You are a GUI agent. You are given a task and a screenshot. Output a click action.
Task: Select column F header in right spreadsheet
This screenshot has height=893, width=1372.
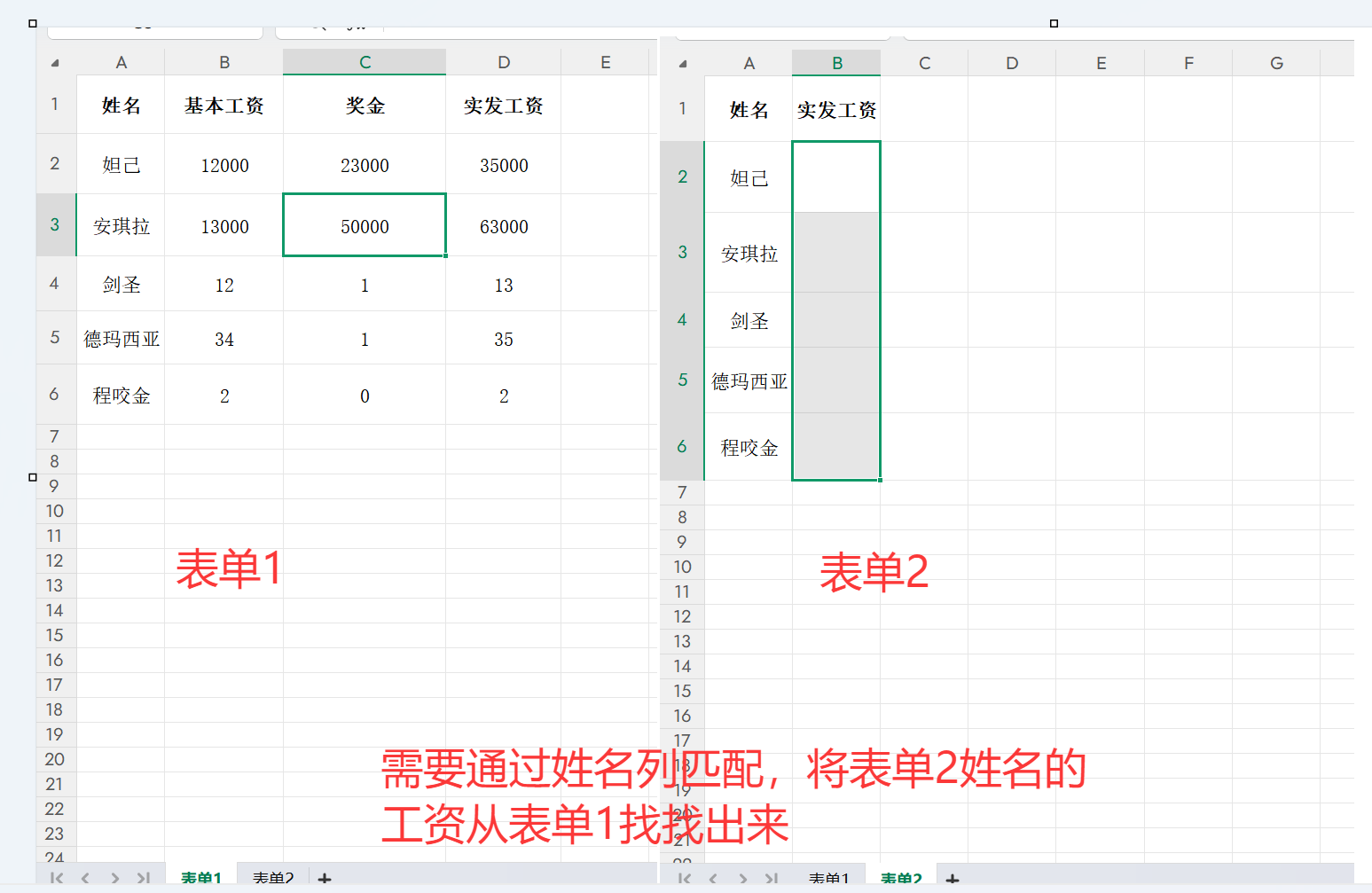[x=1188, y=63]
